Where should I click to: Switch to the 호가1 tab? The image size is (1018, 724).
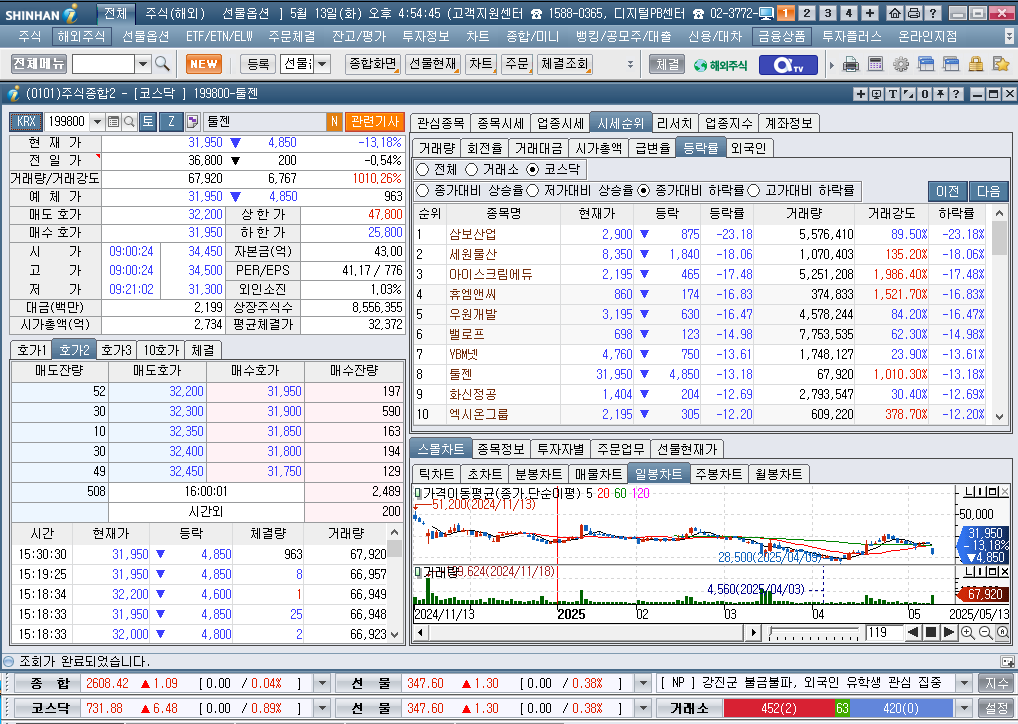click(x=31, y=350)
